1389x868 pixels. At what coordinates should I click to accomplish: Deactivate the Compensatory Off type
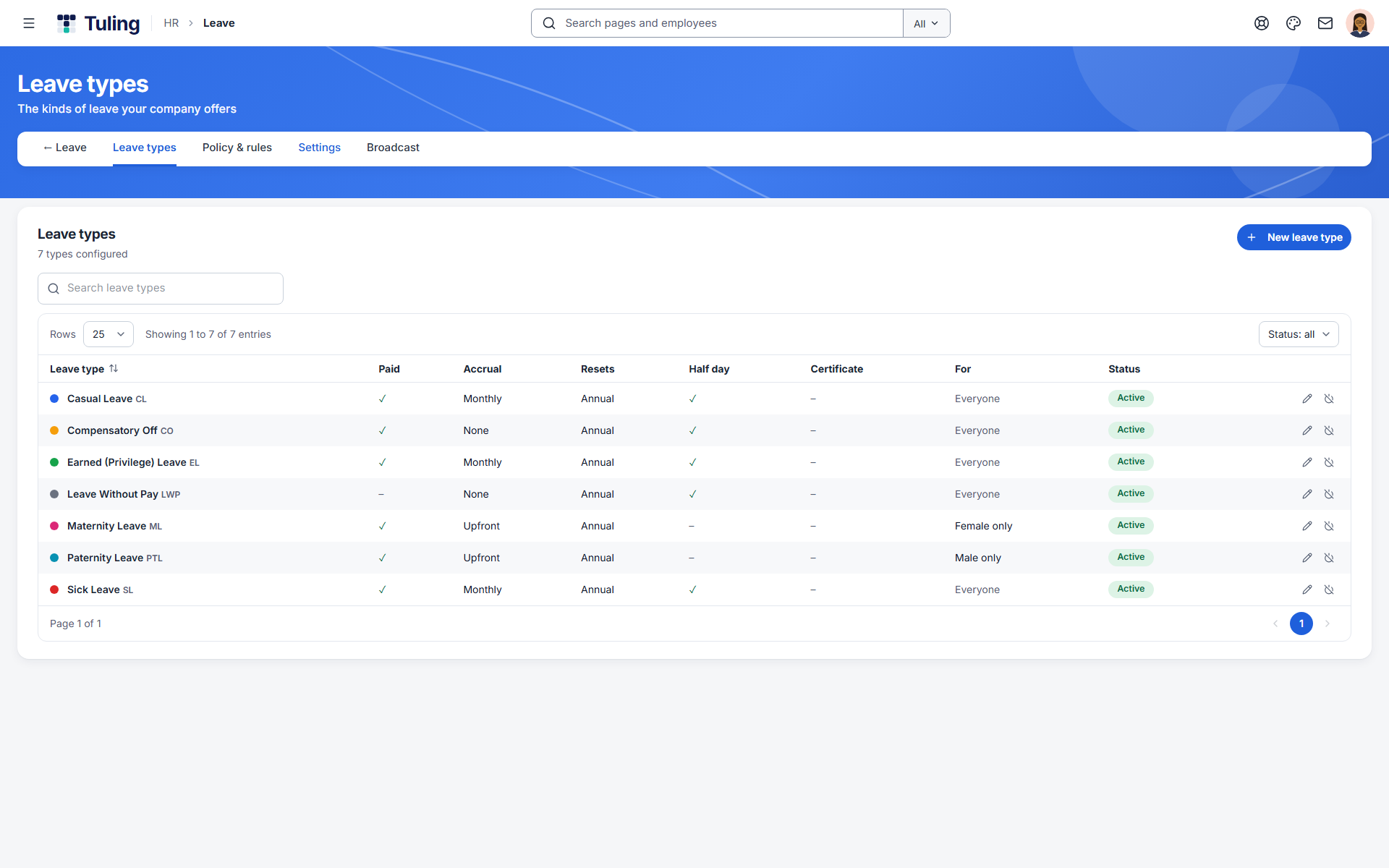[x=1329, y=430]
